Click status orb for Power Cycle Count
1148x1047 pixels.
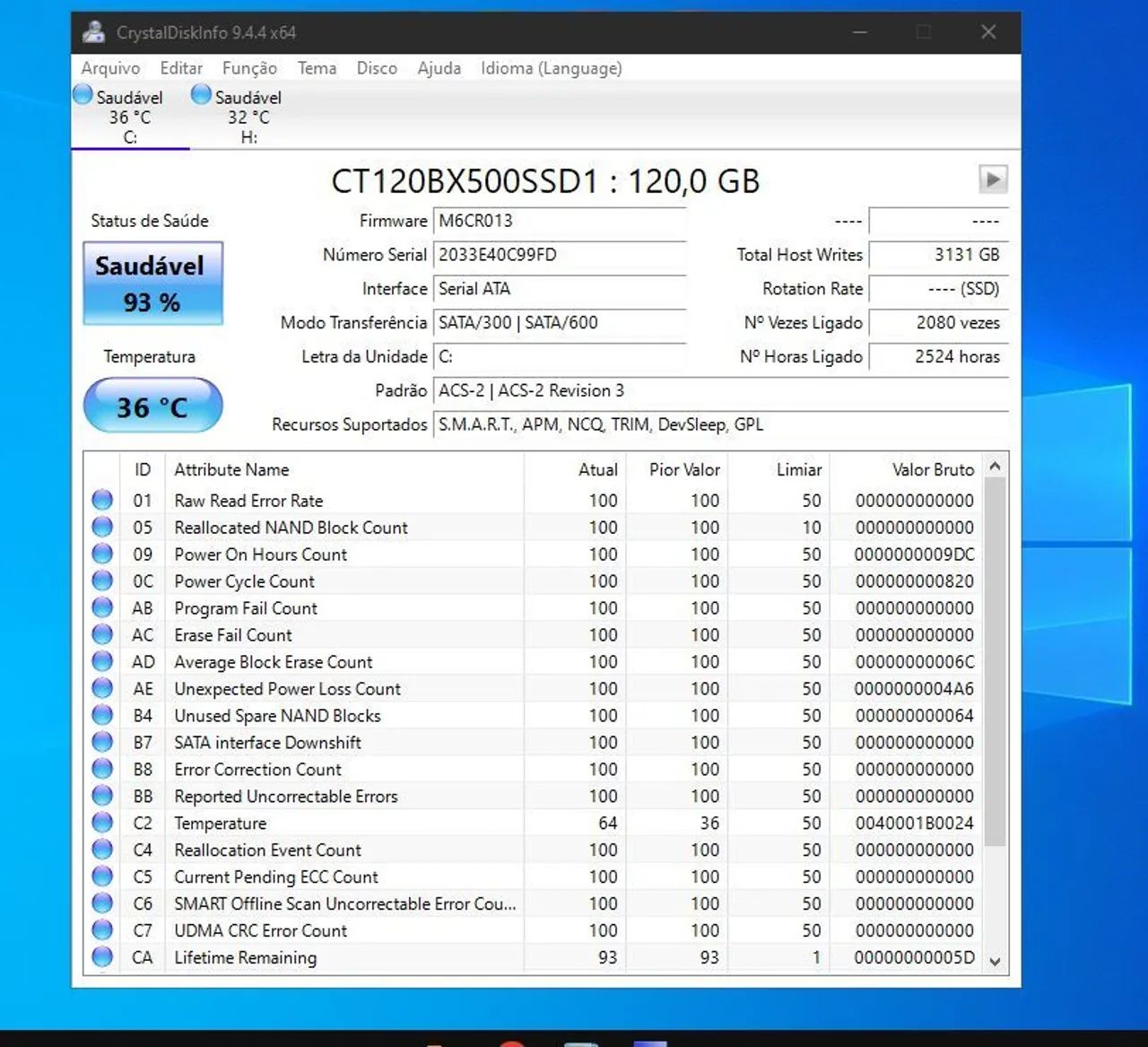pyautogui.click(x=102, y=580)
